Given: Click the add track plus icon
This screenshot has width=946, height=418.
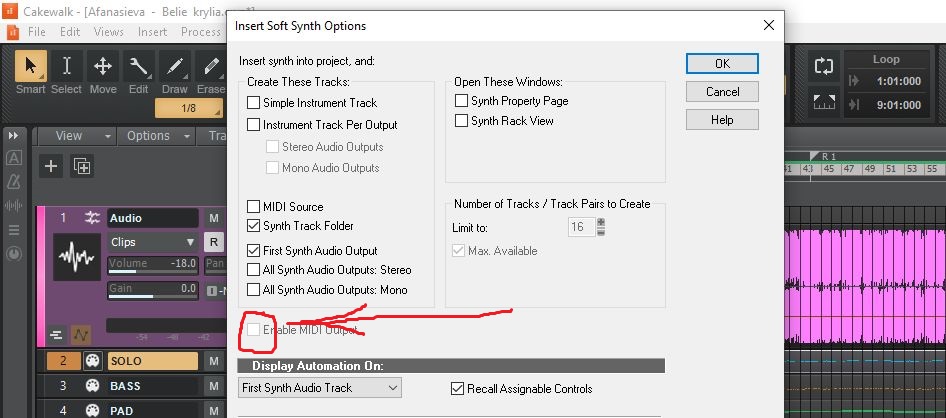Looking at the screenshot, I should (51, 166).
